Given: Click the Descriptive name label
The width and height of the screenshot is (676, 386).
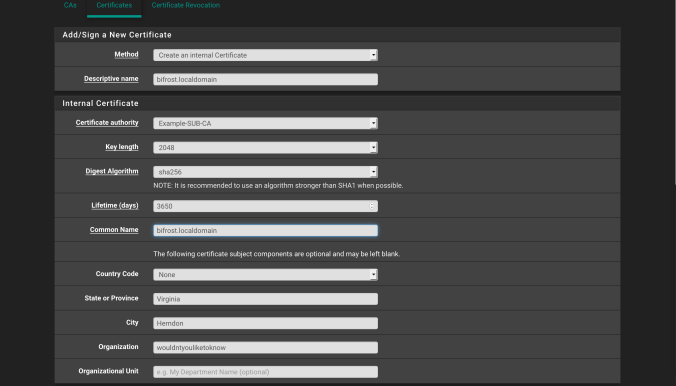Looking at the screenshot, I should [x=111, y=78].
